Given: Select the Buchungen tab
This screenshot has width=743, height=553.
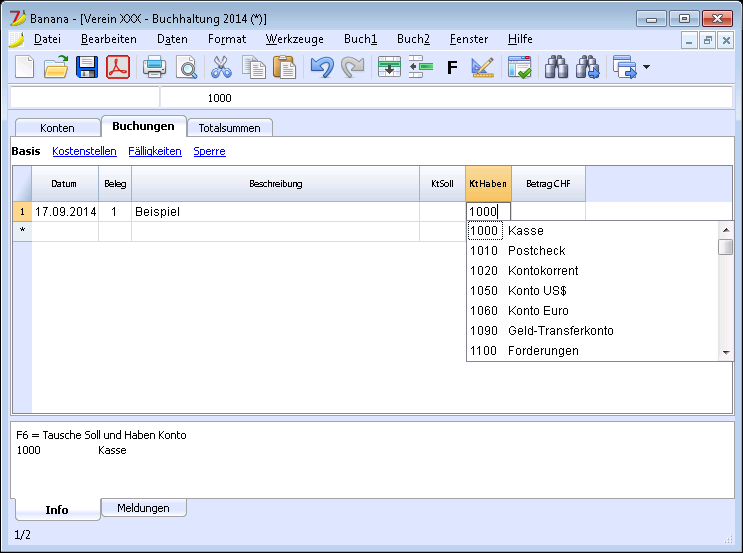Looking at the screenshot, I should (x=144, y=126).
